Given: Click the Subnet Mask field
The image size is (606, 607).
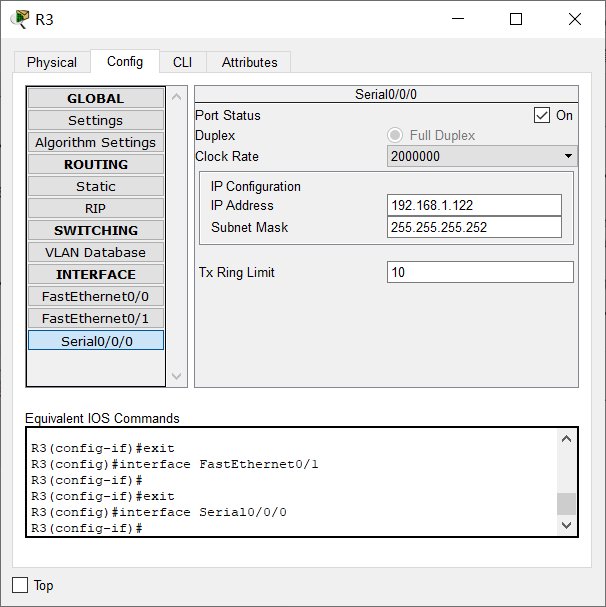Looking at the screenshot, I should [x=474, y=227].
